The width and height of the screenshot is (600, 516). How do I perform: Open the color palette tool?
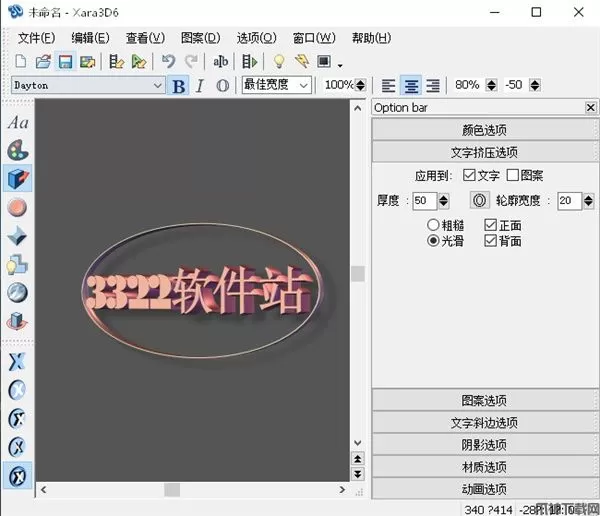click(x=18, y=151)
